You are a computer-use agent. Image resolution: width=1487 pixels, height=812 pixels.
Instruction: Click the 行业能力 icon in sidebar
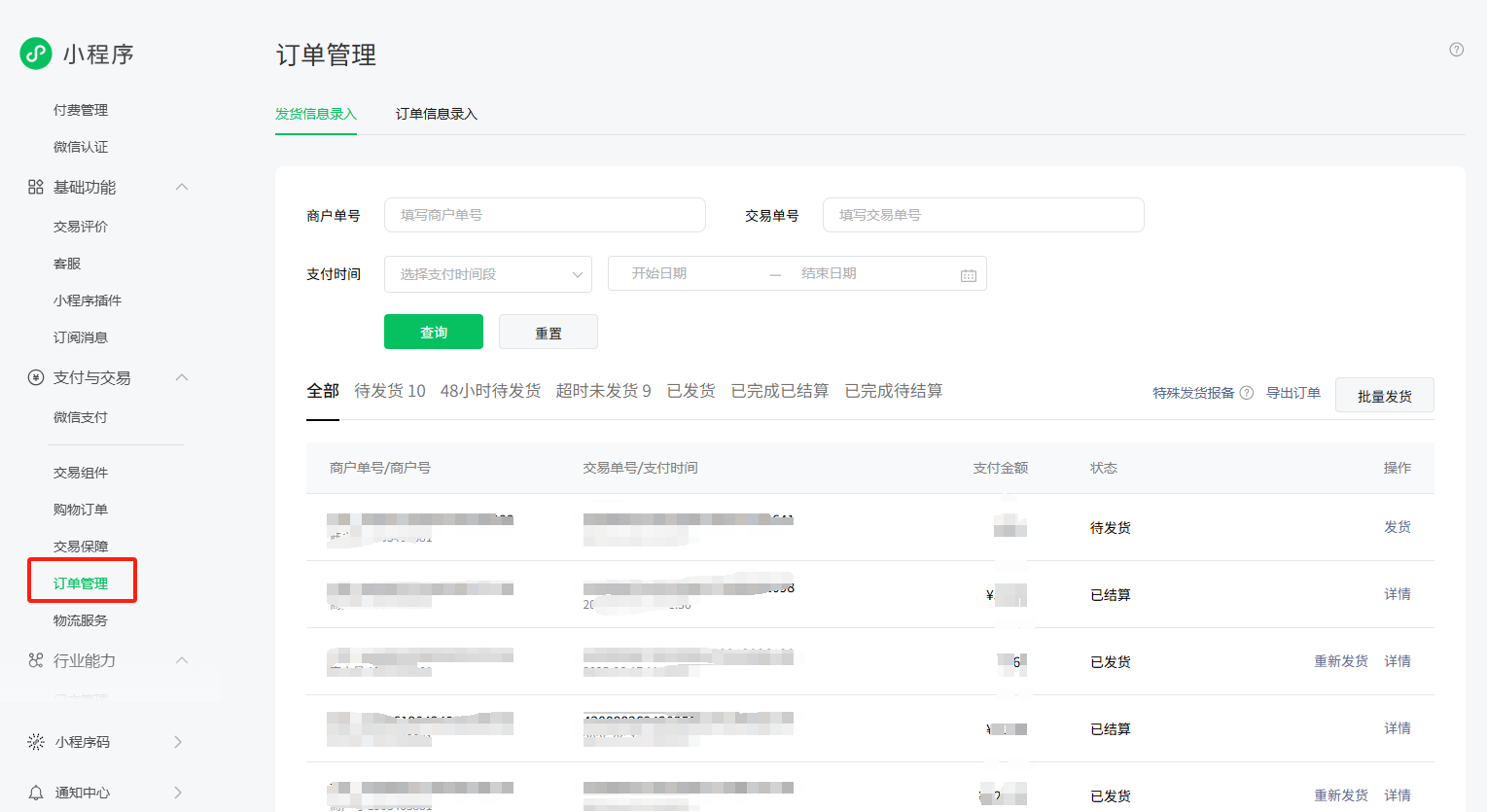[36, 660]
